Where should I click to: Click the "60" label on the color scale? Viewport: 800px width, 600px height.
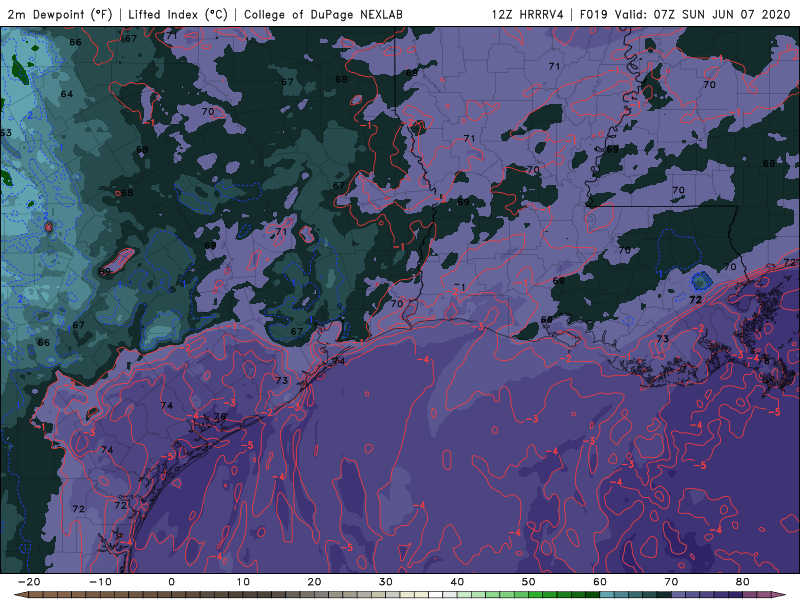600,582
